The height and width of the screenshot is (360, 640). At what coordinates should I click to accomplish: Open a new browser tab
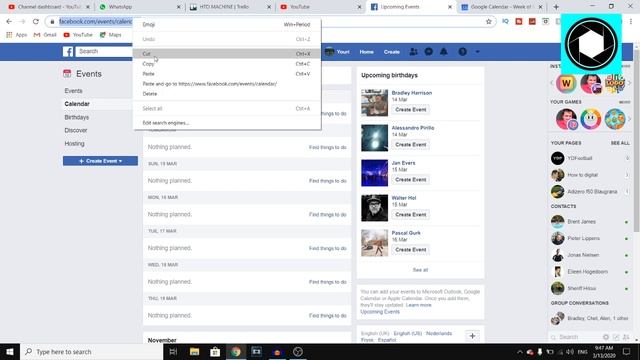click(x=556, y=7)
